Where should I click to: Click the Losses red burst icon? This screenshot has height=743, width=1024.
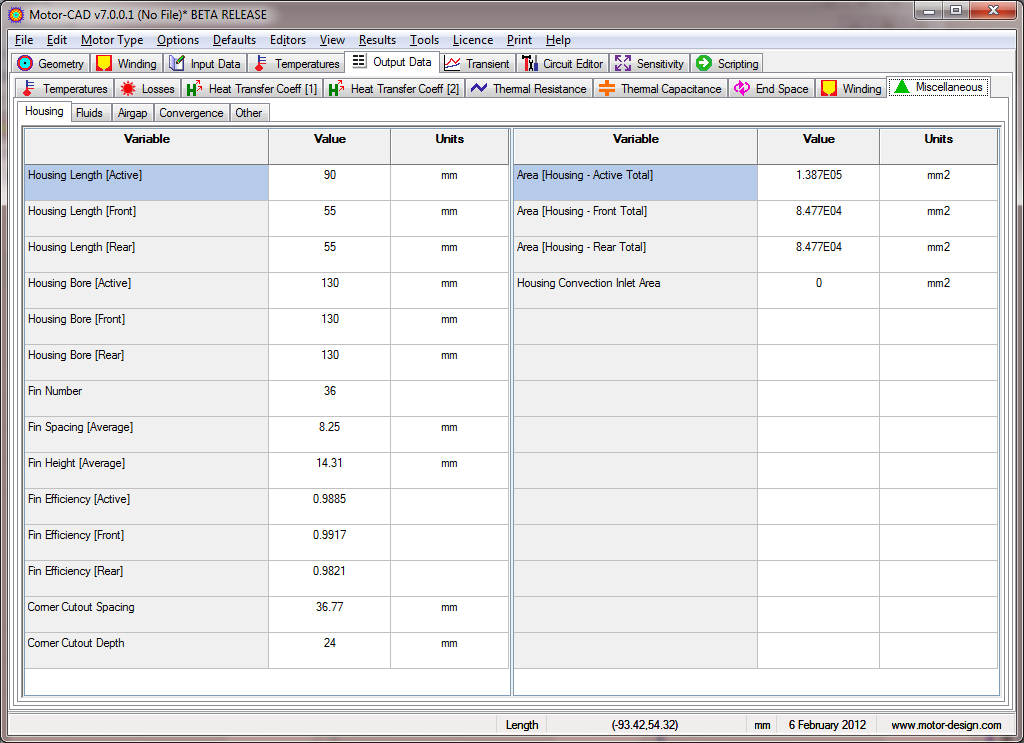coord(128,88)
